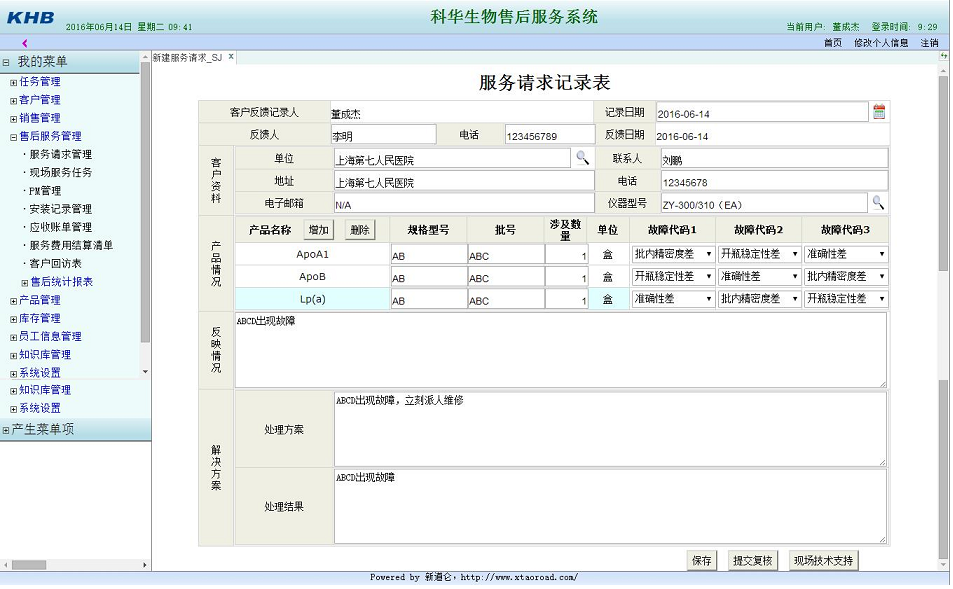Click 增加 to add product row
Viewport: 953px width, 589px height.
[x=318, y=230]
